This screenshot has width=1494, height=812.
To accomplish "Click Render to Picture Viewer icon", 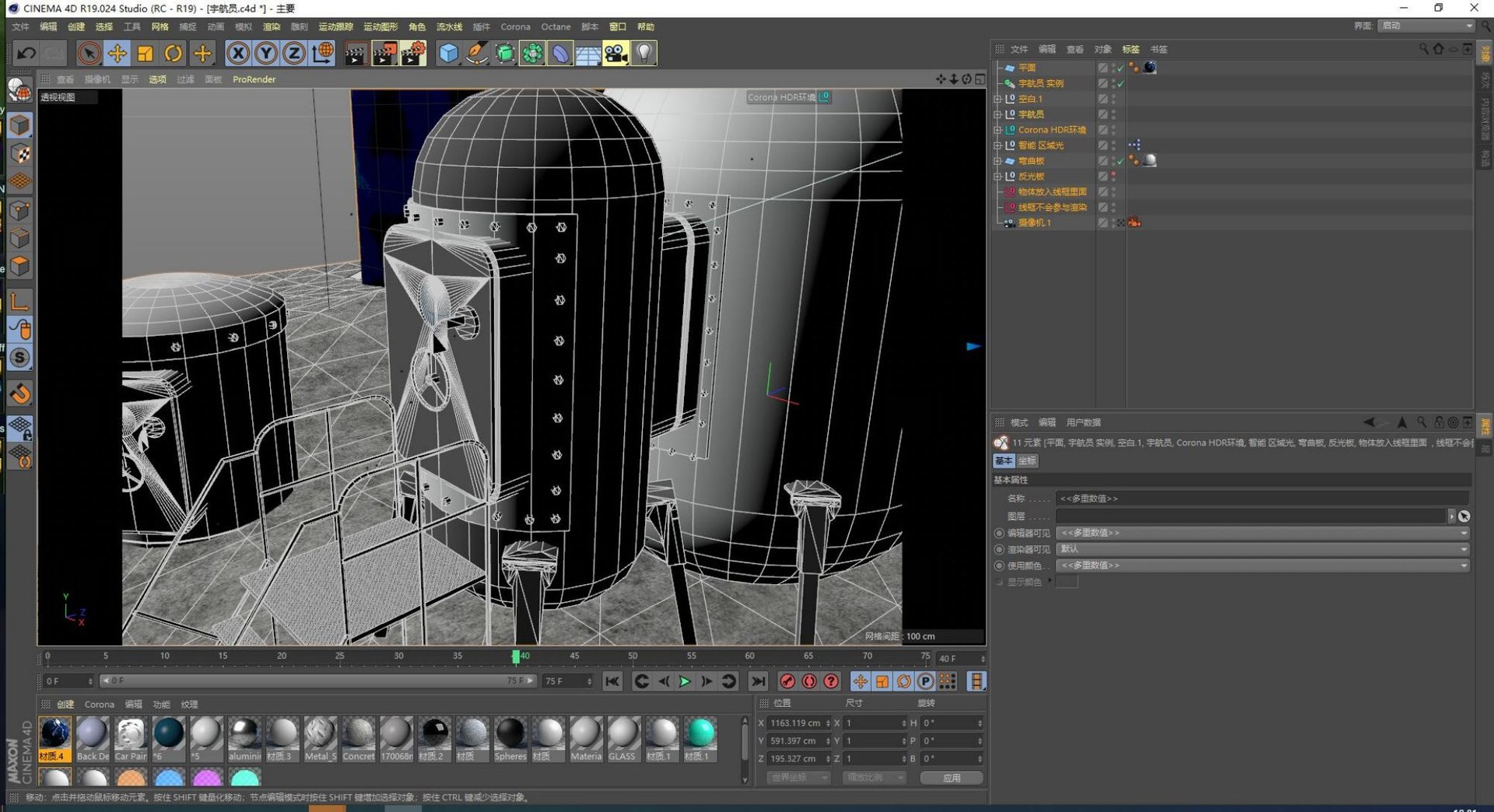I will (x=384, y=53).
